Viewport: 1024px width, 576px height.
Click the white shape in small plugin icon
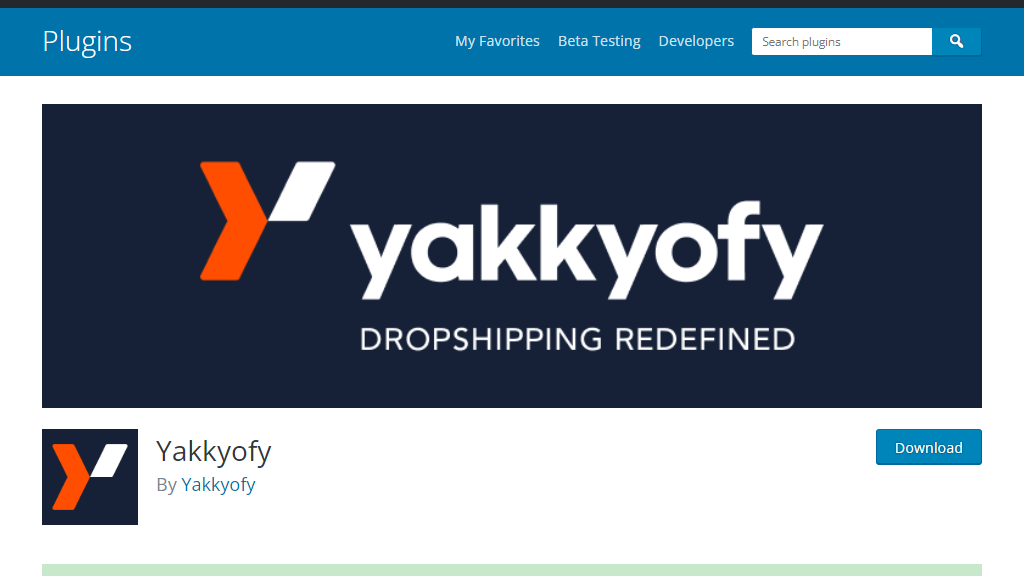pyautogui.click(x=109, y=460)
